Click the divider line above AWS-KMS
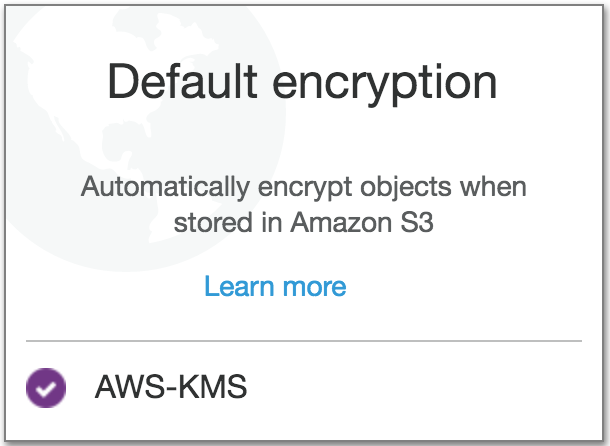The image size is (610, 446). coord(303,341)
